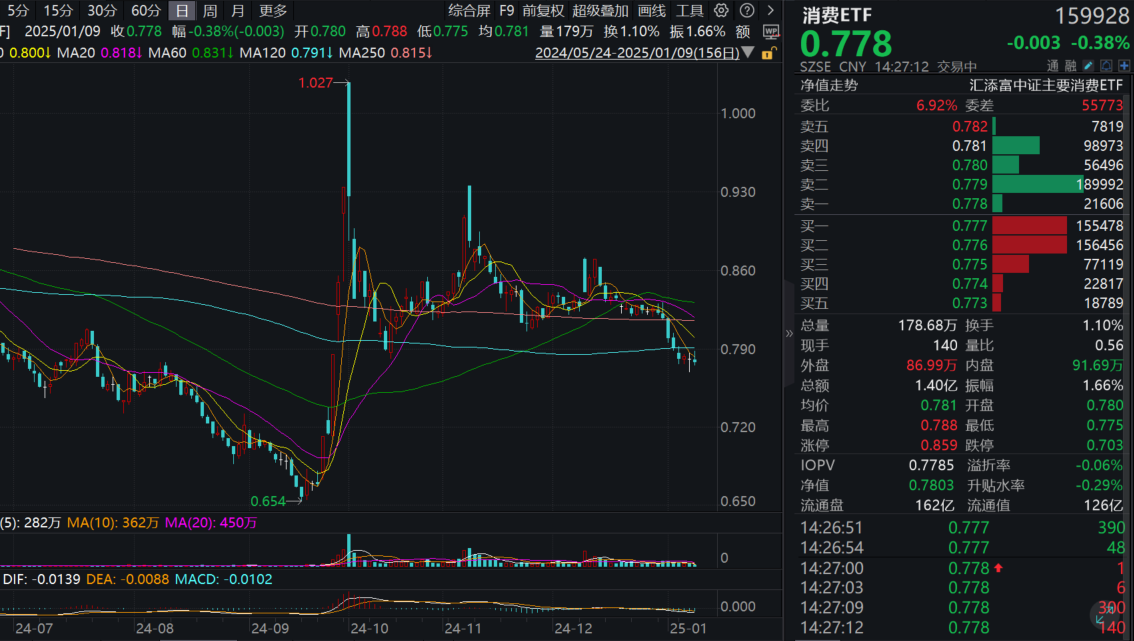This screenshot has width=1134, height=641.
Task: Click the IOPV 0.7785 value
Action: point(932,465)
